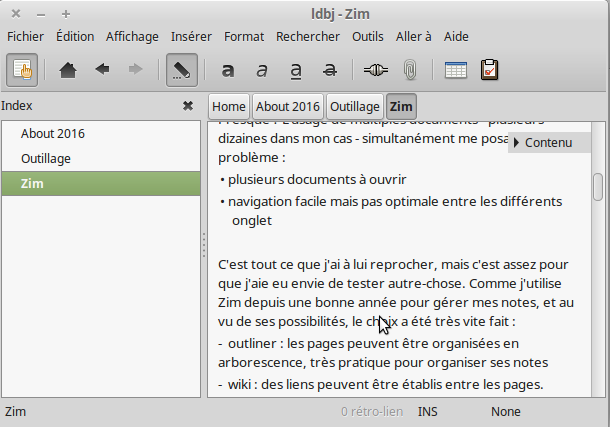Minimize the window with the dash button
The width and height of the screenshot is (610, 427).
pyautogui.click(x=41, y=15)
